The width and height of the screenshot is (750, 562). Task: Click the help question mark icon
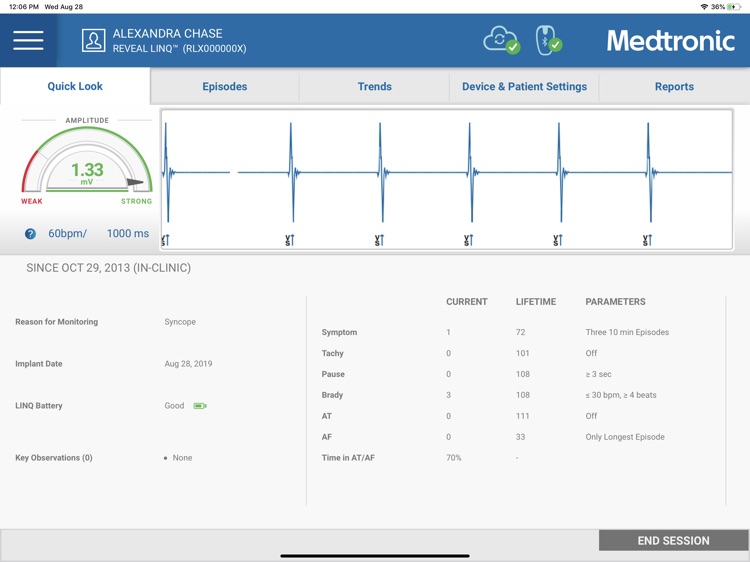30,234
